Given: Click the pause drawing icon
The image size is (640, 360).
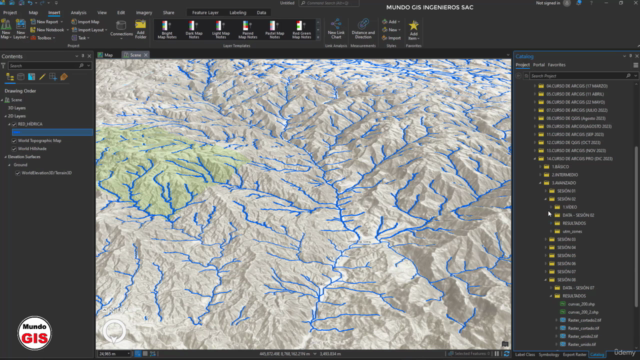Looking at the screenshot, I should coord(497,354).
